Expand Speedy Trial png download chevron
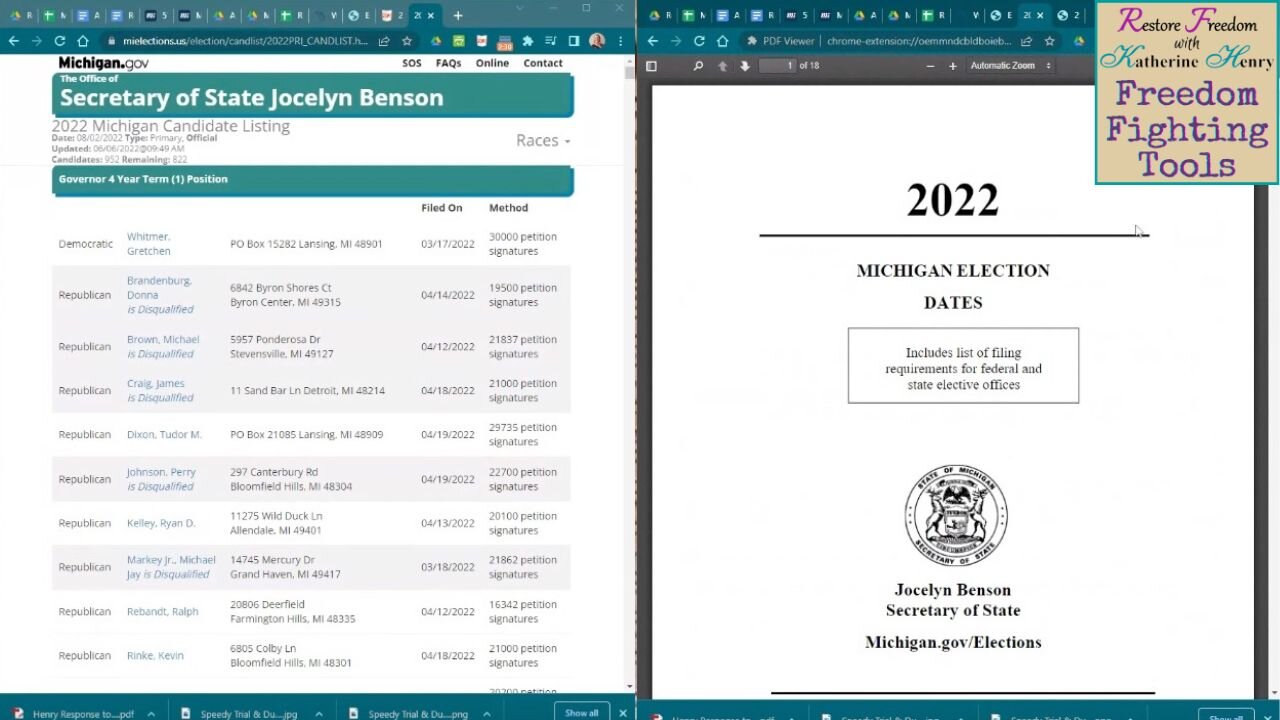 489,714
